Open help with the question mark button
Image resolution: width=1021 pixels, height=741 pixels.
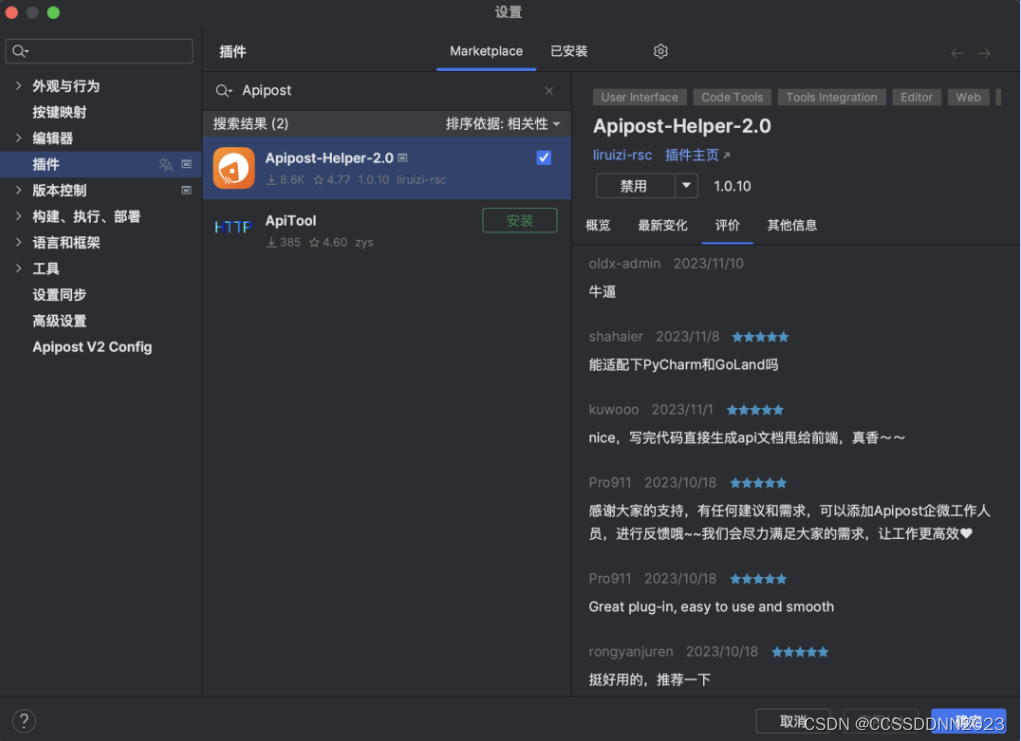pos(24,720)
